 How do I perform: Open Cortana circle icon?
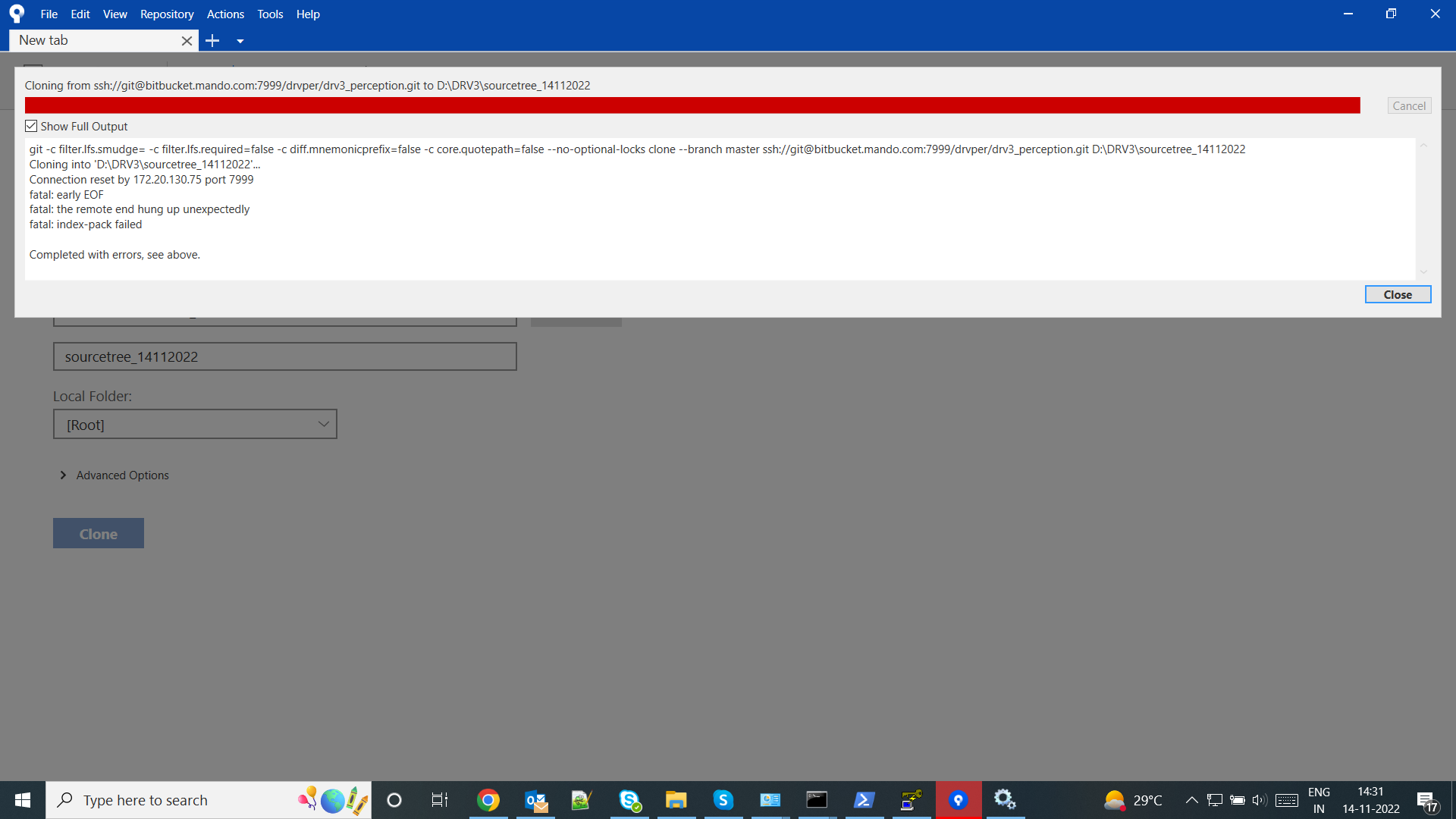click(x=394, y=800)
